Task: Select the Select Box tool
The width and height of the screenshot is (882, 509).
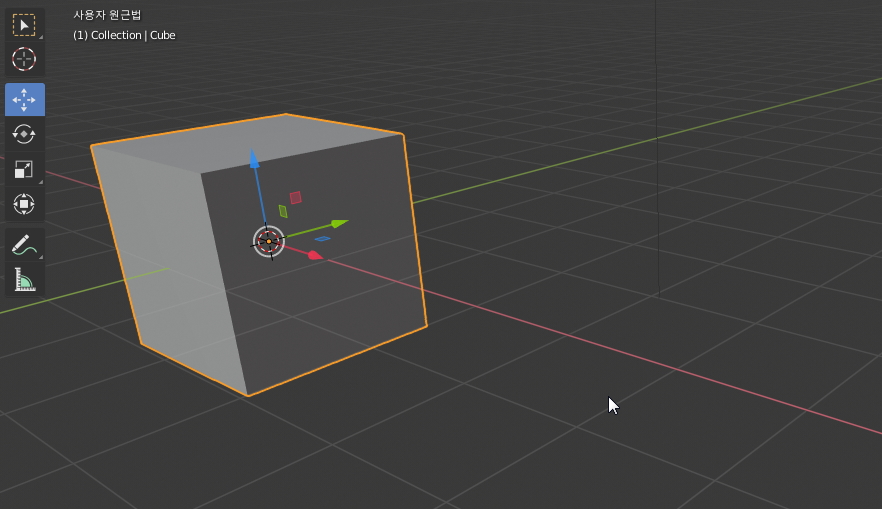Action: pyautogui.click(x=24, y=25)
